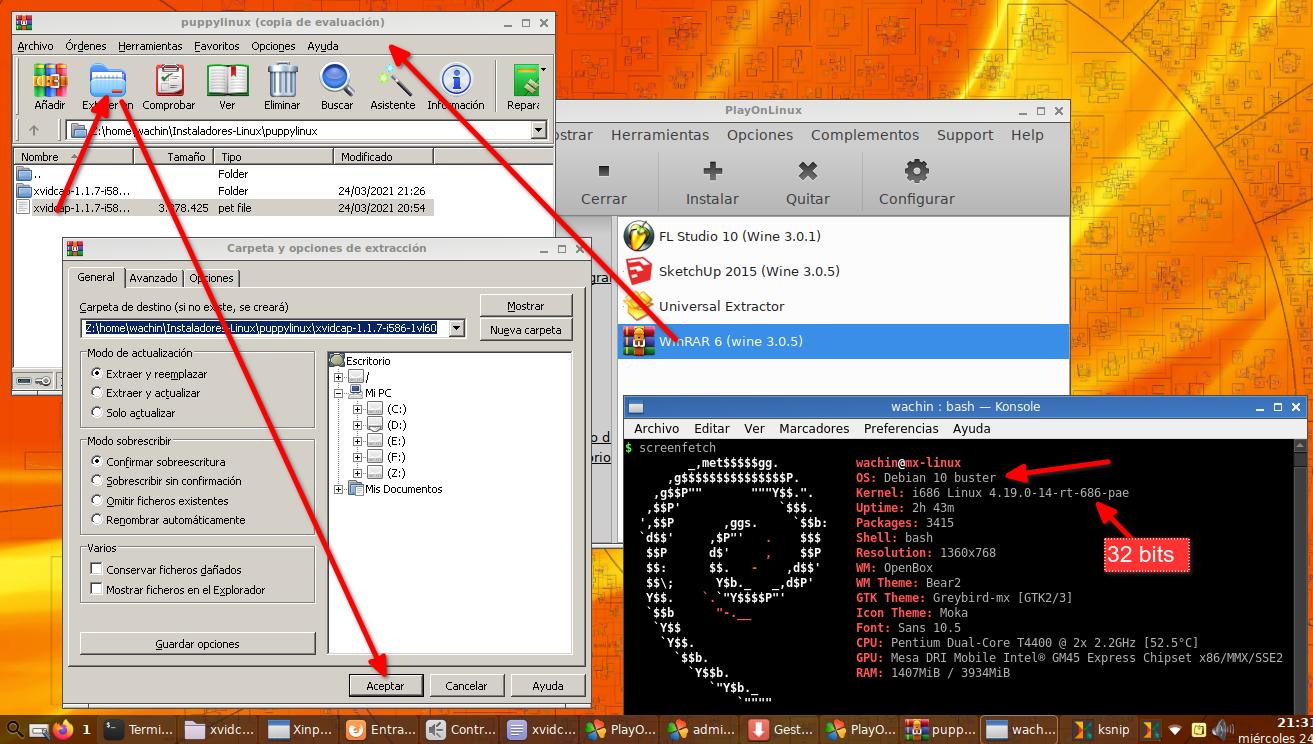Click Ayuda button in extraction dialog
The width and height of the screenshot is (1313, 744).
point(547,686)
